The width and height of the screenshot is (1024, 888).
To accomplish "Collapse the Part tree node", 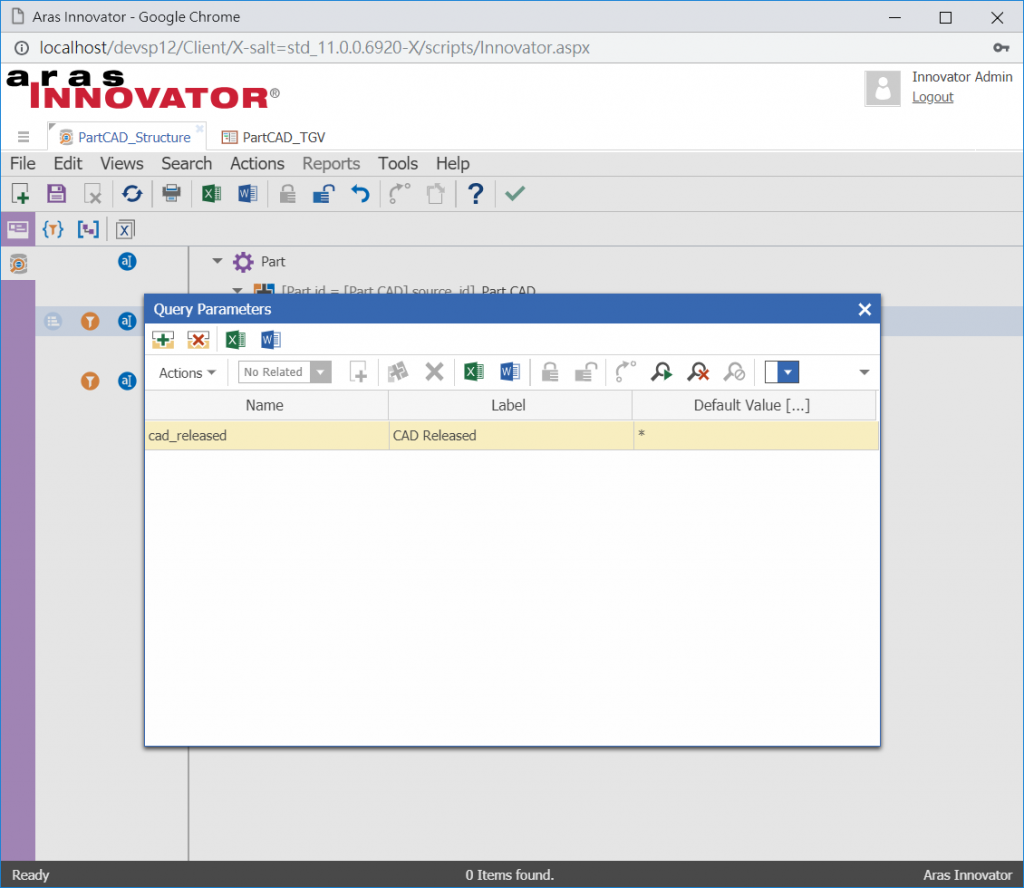I will [x=217, y=261].
